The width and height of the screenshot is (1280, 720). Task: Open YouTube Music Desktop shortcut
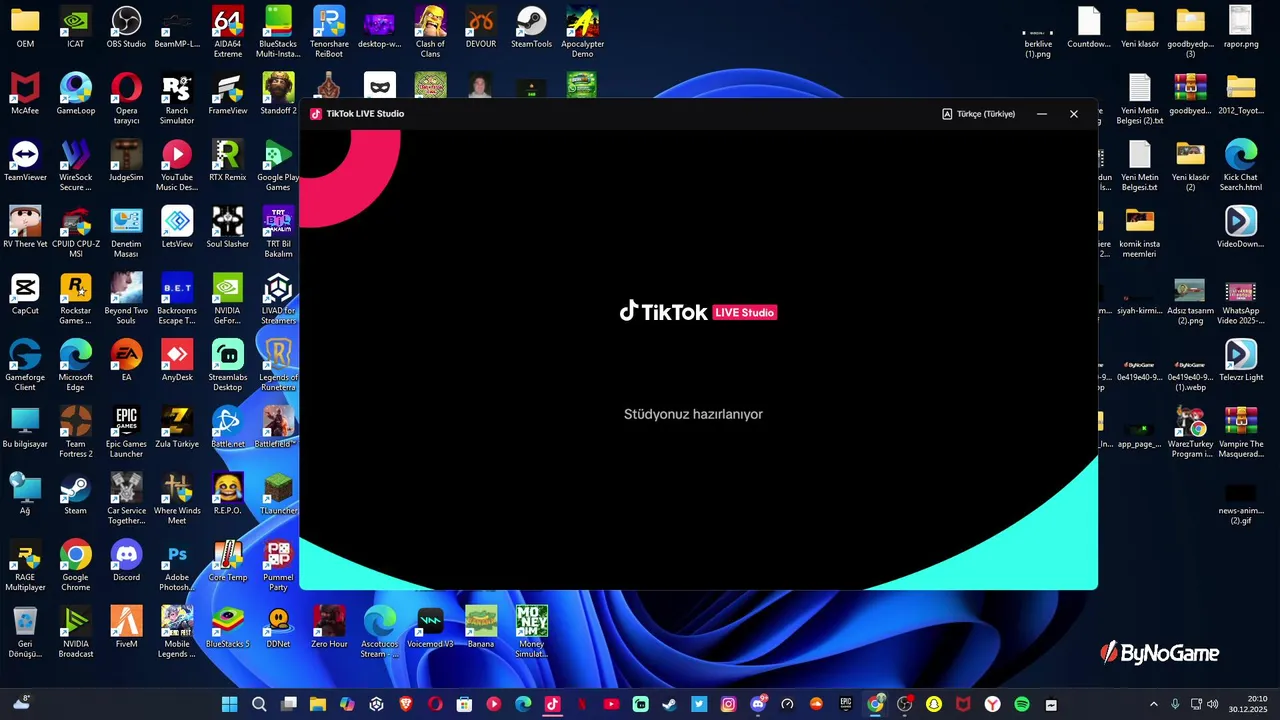click(x=177, y=166)
